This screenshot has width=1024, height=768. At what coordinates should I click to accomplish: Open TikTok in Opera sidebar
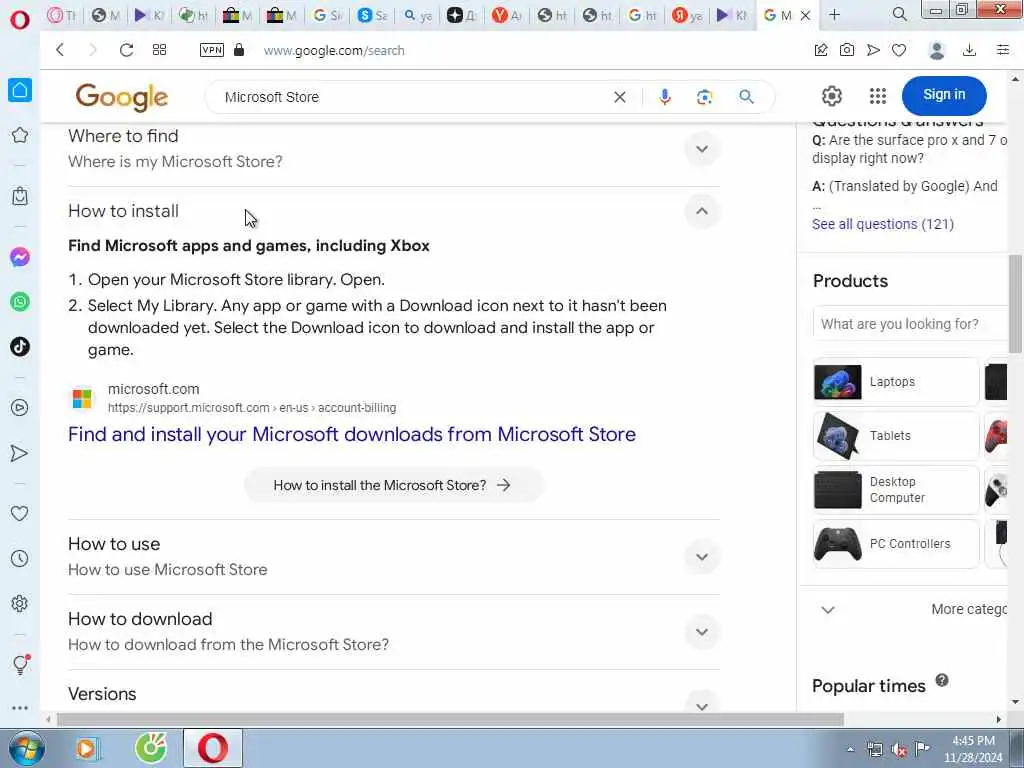tap(20, 346)
